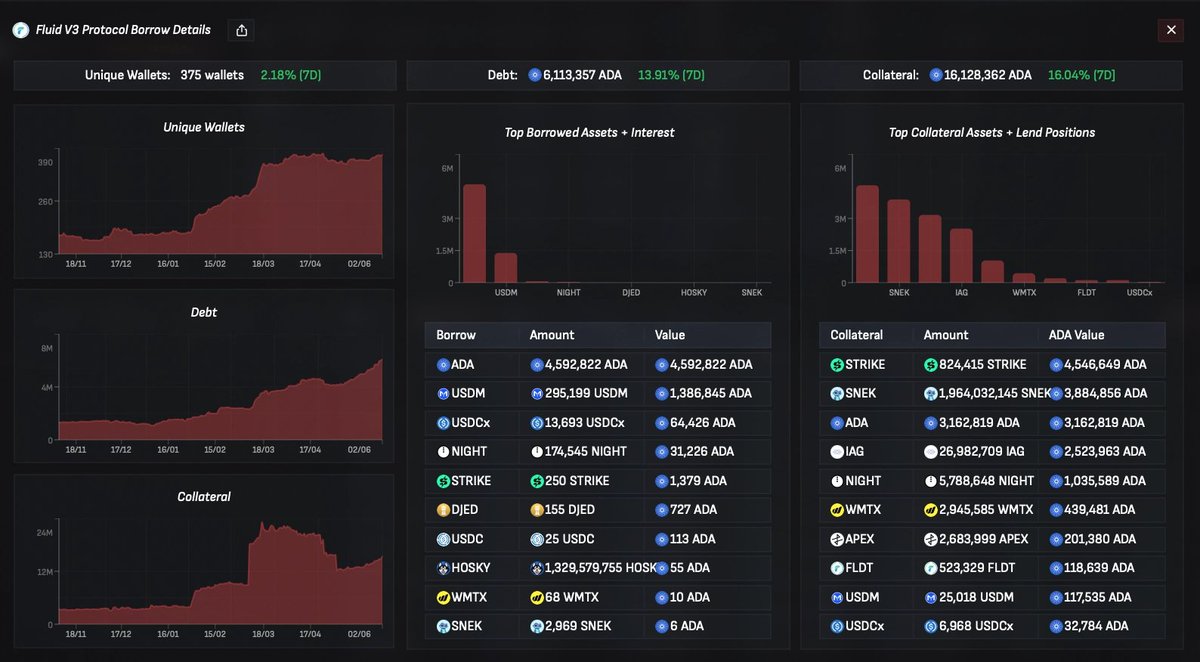This screenshot has height=662, width=1200.
Task: Sort by the Collateral column header
Action: [x=858, y=335]
